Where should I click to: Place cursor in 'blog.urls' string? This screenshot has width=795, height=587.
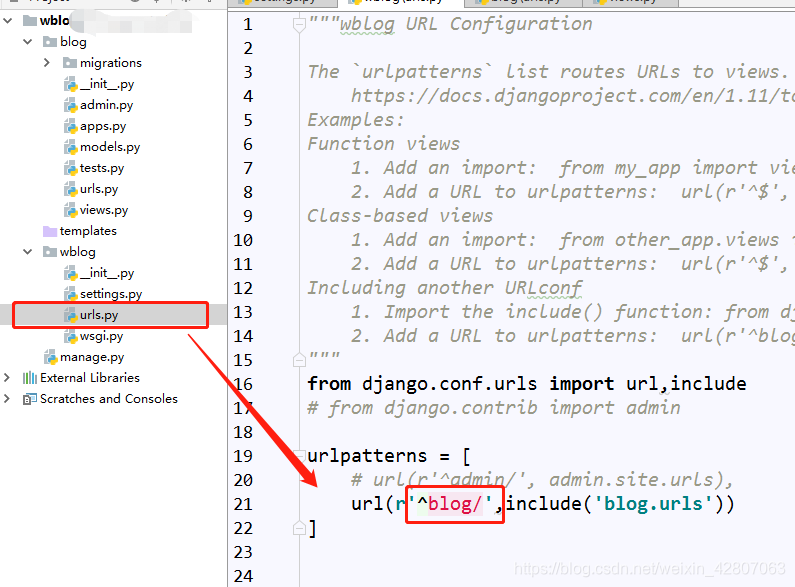pos(653,503)
